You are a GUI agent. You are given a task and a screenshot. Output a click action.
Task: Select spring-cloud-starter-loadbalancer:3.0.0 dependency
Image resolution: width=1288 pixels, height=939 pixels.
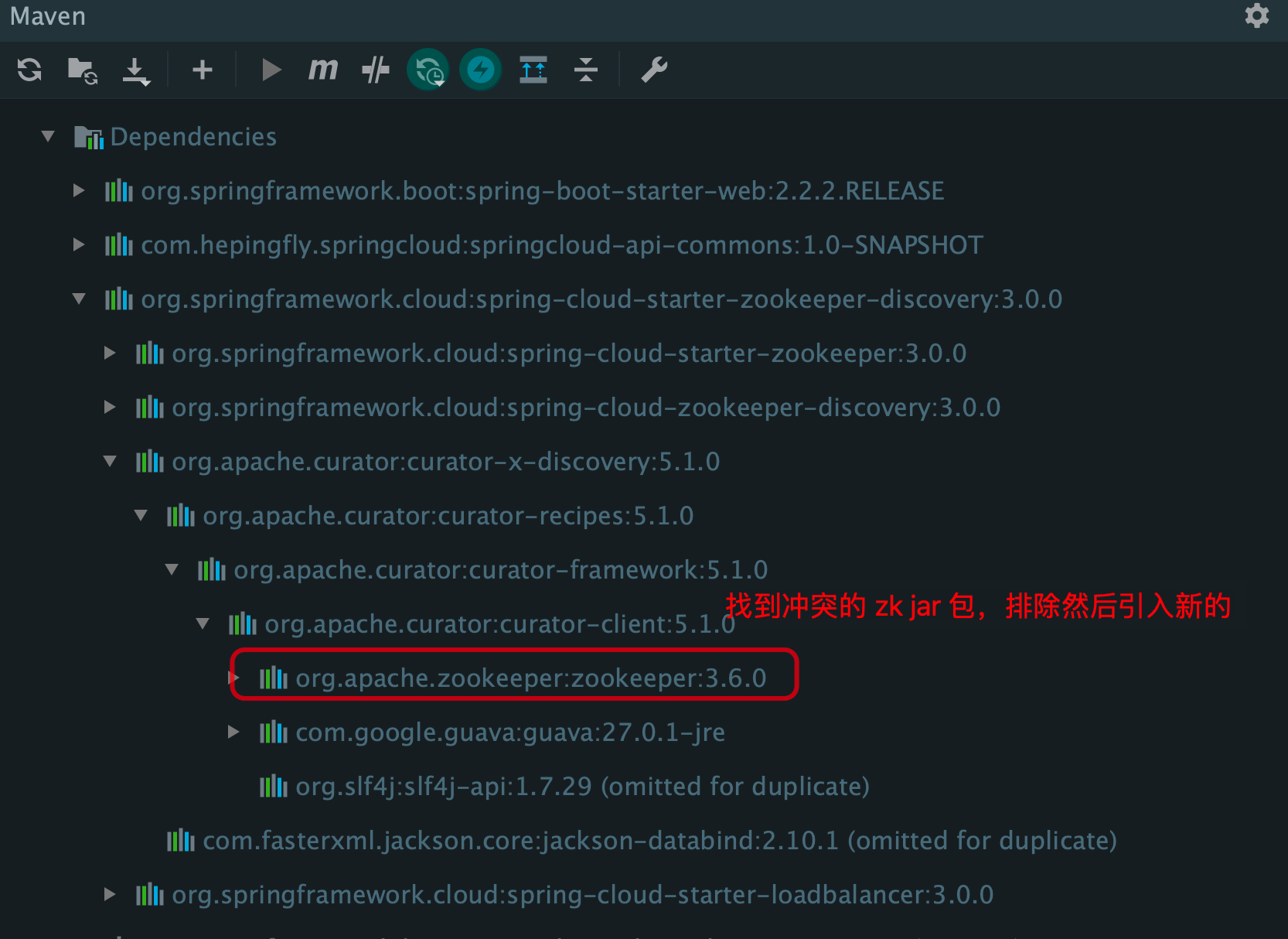pyautogui.click(x=583, y=895)
